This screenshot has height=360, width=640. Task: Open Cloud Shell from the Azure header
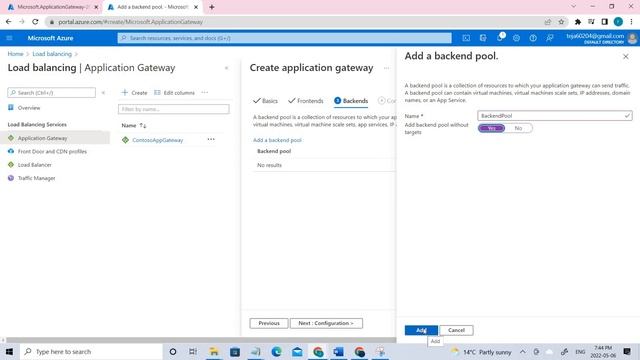tap(466, 38)
